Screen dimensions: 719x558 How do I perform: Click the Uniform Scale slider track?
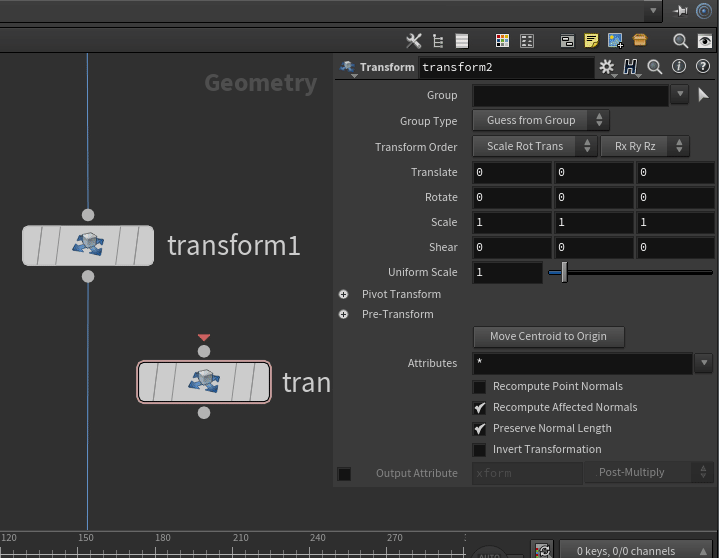[630, 272]
